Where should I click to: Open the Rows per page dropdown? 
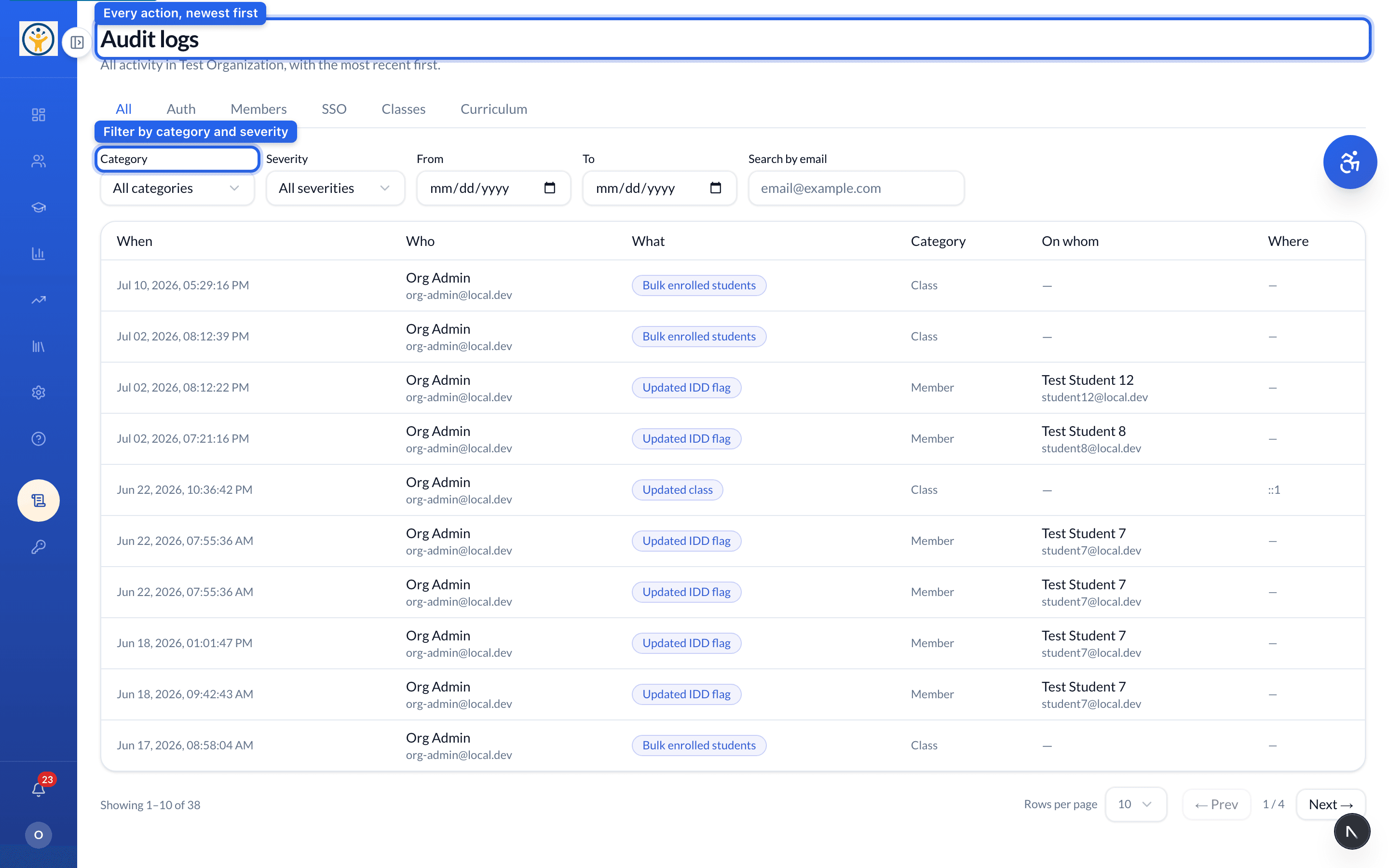pos(1135,804)
